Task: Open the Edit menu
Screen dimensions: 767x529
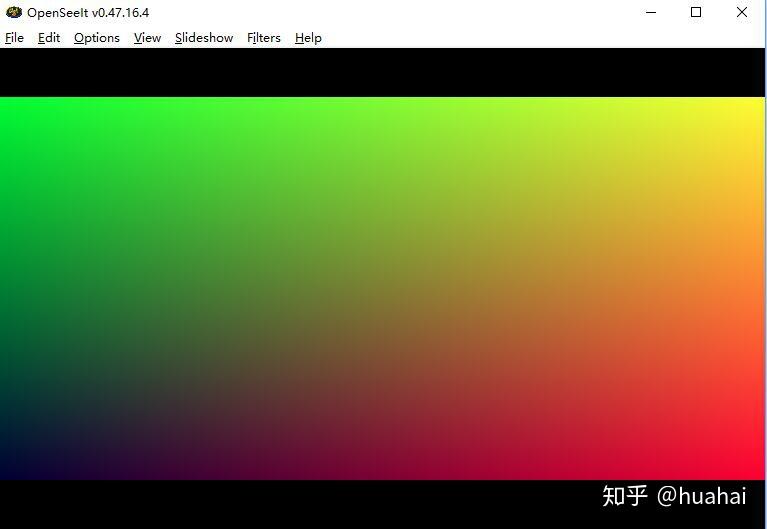Action: pyautogui.click(x=49, y=38)
